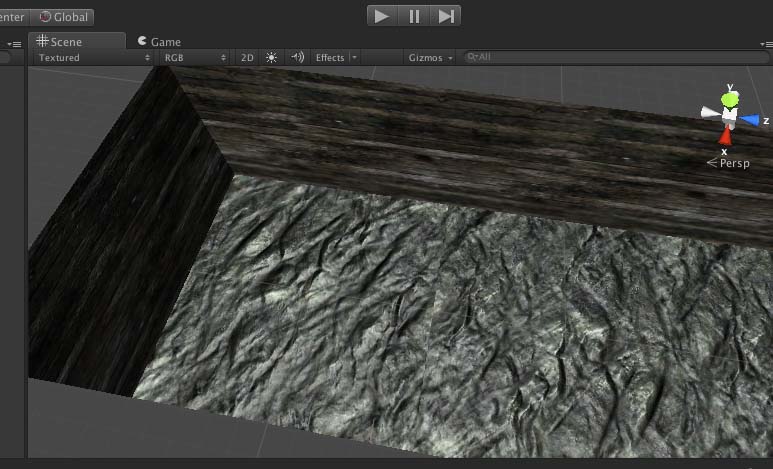Click the scene search magnifier icon
Image resolution: width=773 pixels, height=469 pixels.
click(x=472, y=57)
